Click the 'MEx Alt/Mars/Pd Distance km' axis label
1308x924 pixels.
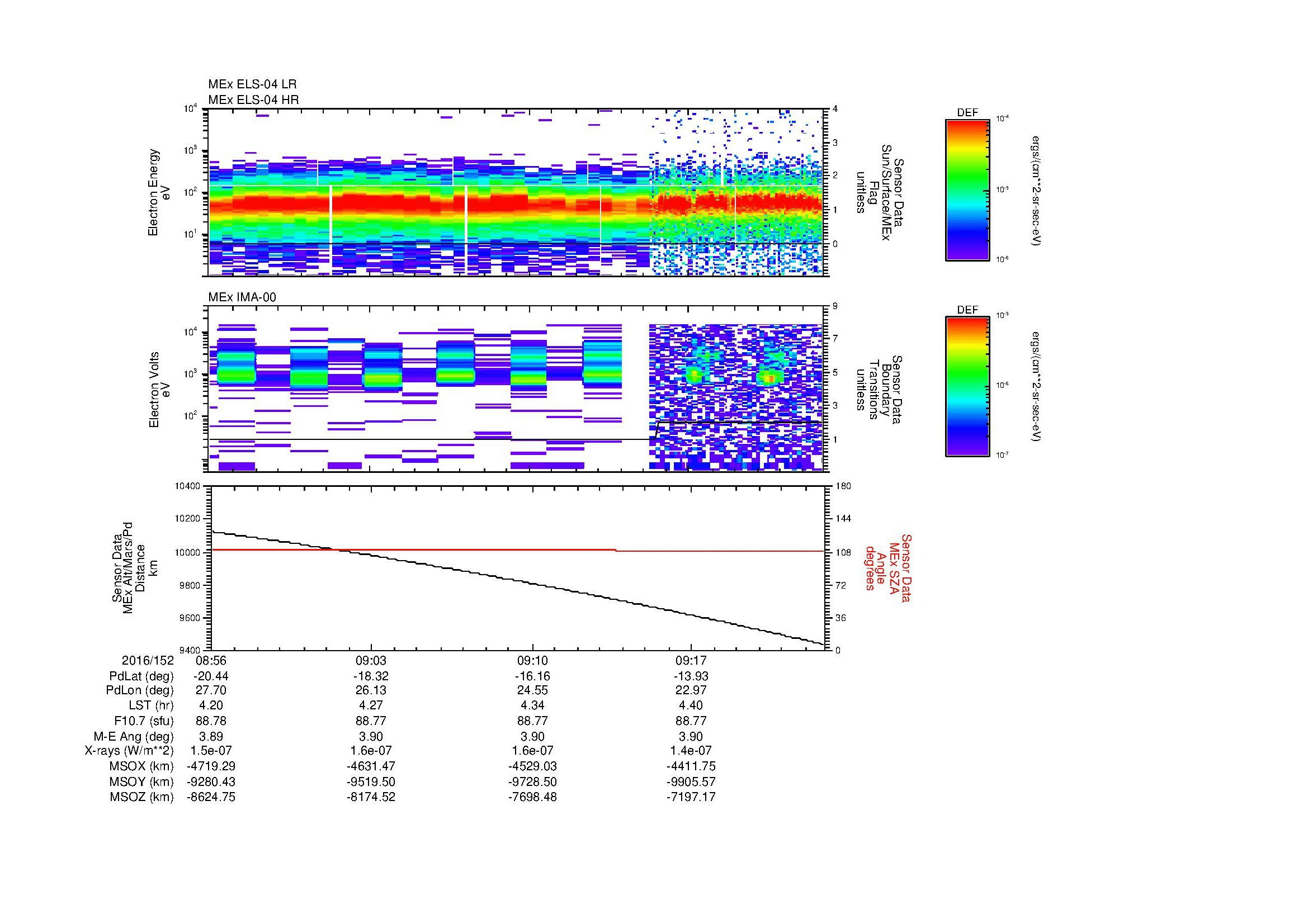[x=134, y=567]
